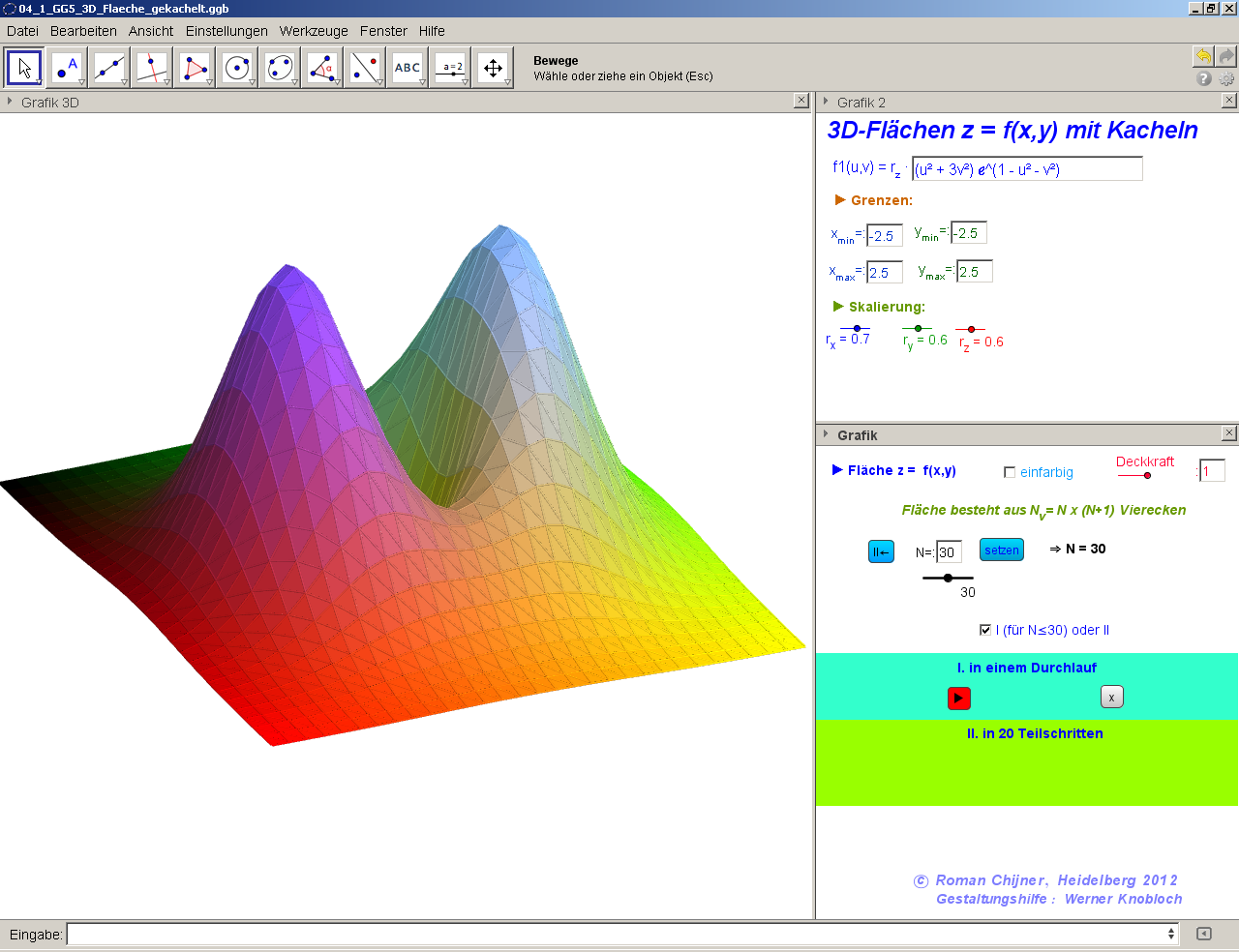Click the x button in Durchlauf section

click(x=1111, y=698)
